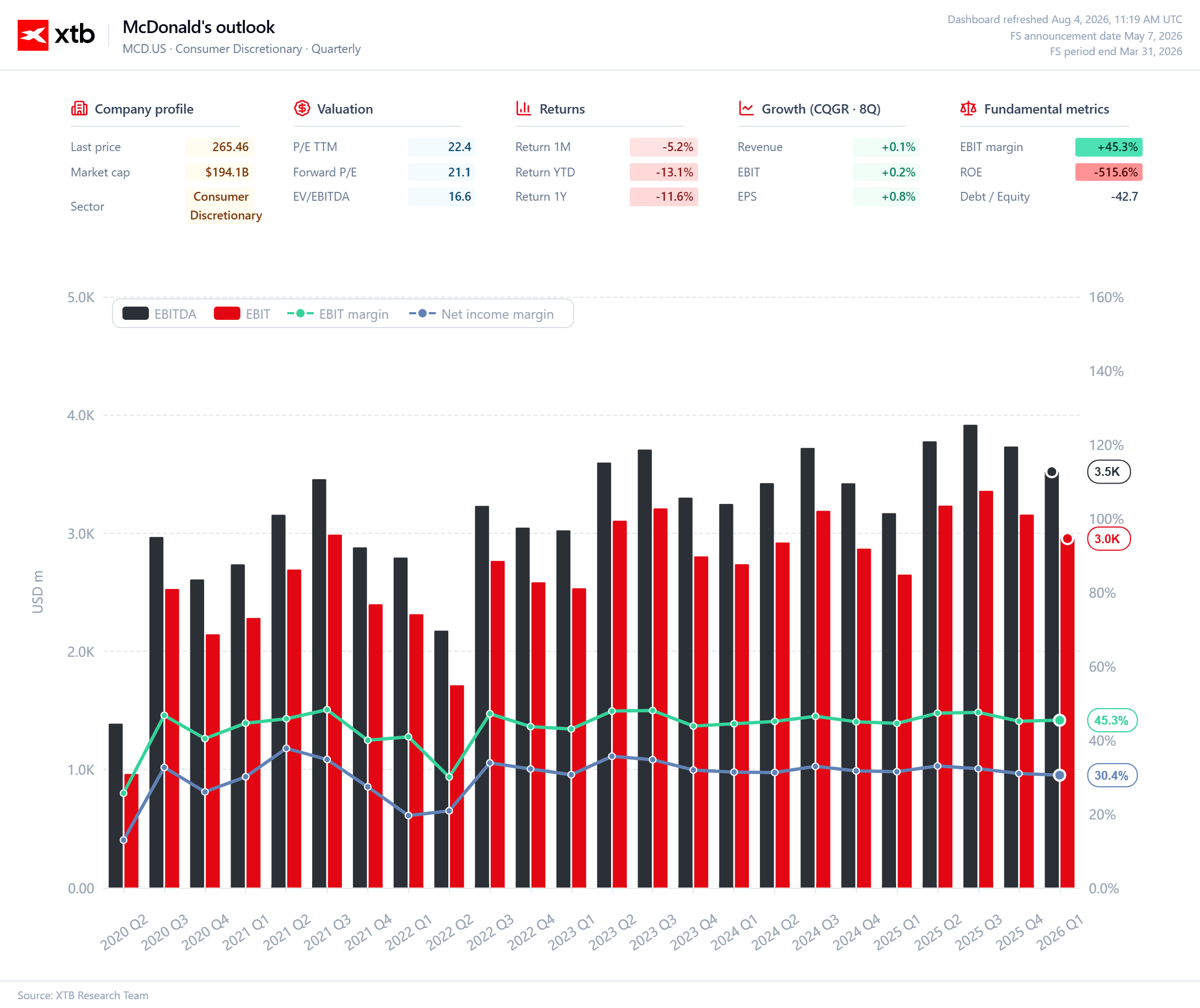Click the FS announcement date text

pyautogui.click(x=1096, y=36)
